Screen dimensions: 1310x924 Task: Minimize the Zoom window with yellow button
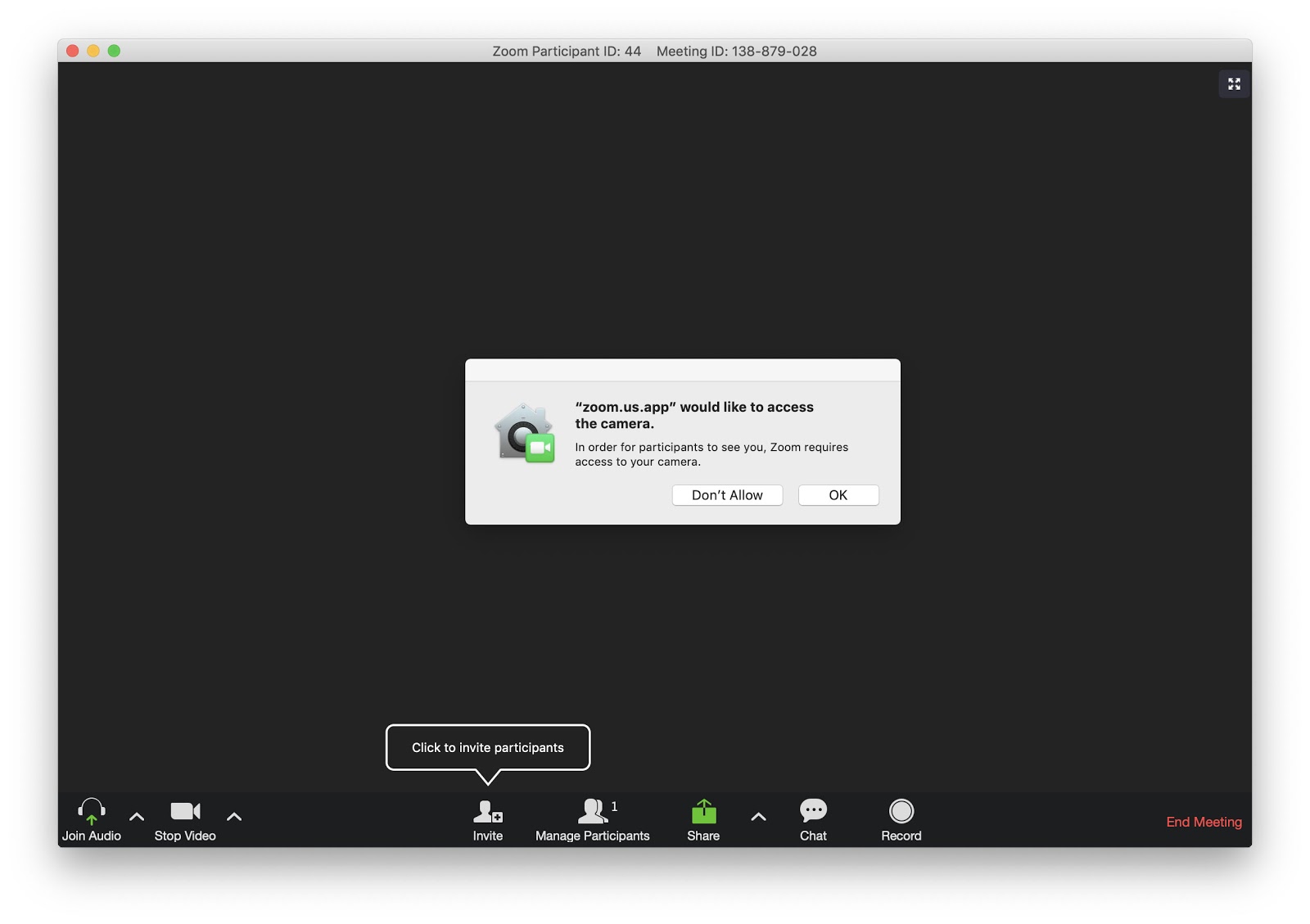pos(93,51)
